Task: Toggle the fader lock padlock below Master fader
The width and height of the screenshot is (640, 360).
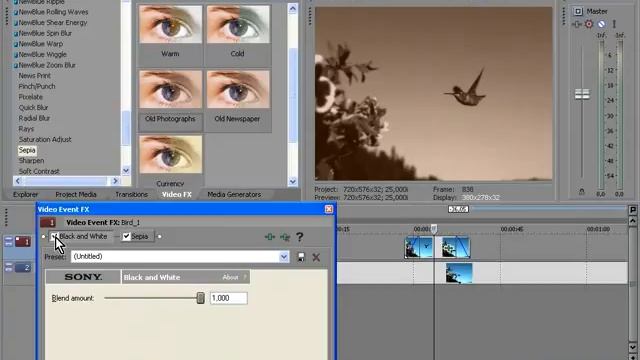Action: click(582, 191)
